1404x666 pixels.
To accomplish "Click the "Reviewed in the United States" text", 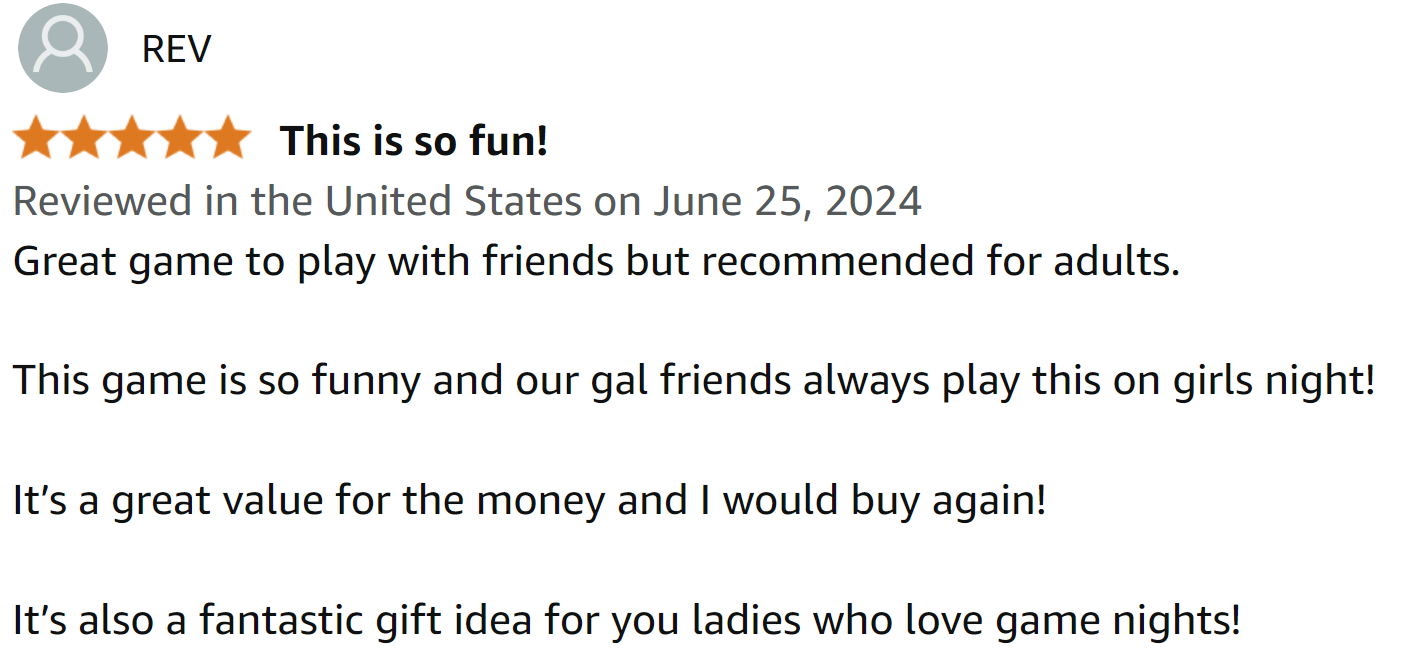I will click(297, 201).
